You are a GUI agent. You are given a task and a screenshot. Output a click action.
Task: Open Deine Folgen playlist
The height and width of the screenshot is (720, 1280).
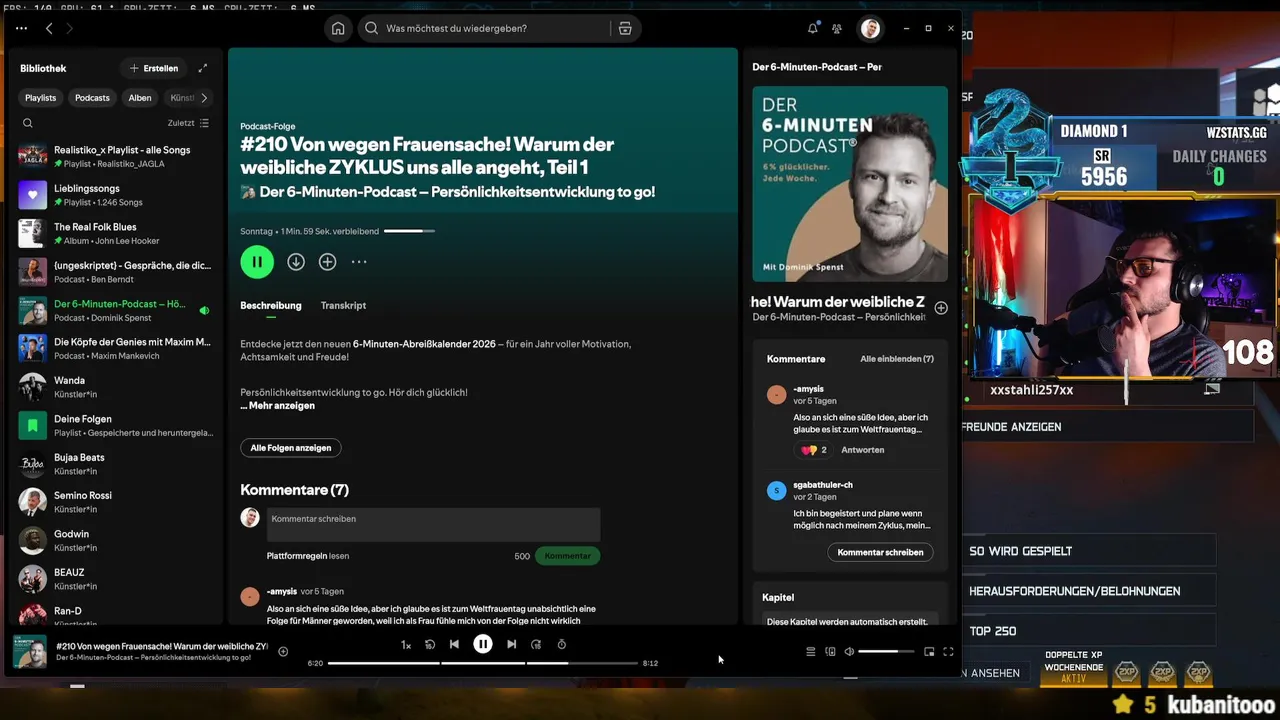point(115,425)
